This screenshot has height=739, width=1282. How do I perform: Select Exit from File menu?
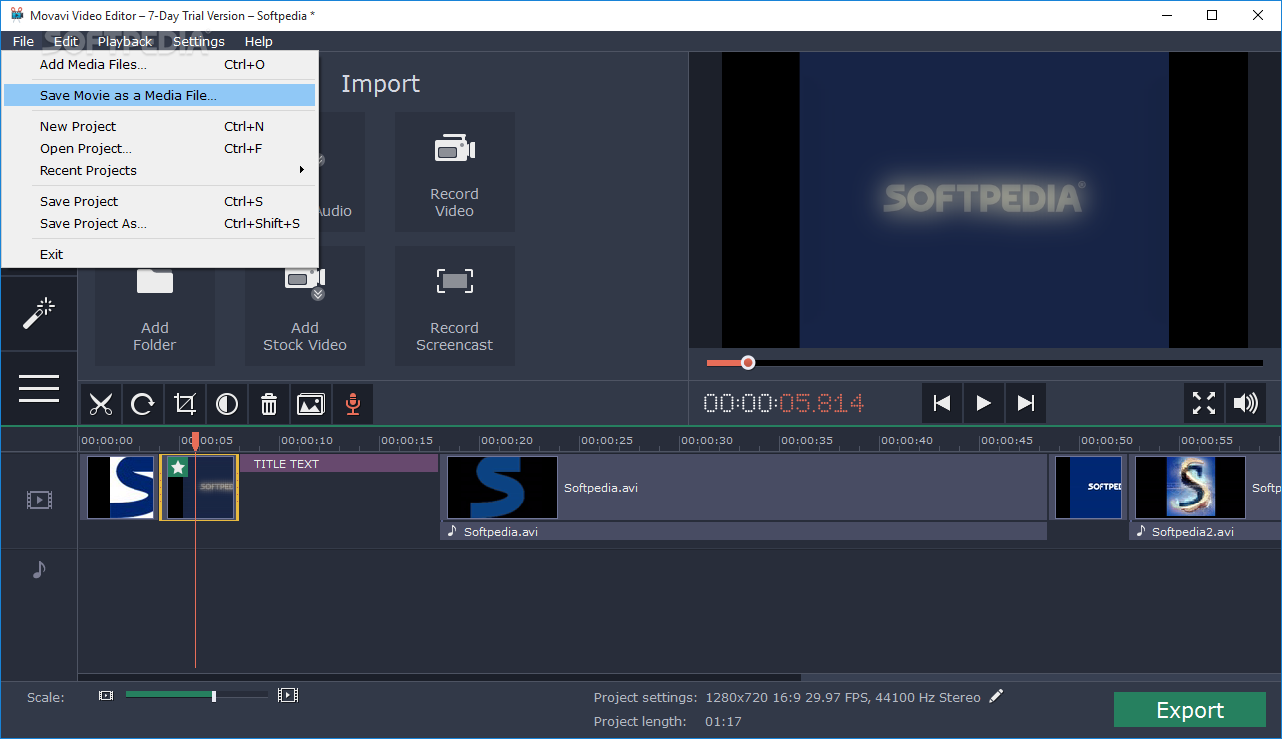(x=160, y=255)
